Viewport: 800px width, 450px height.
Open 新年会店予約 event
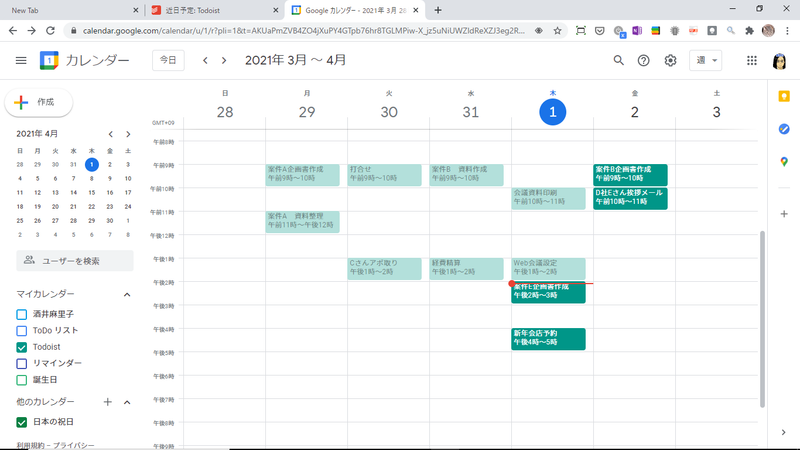pos(548,339)
